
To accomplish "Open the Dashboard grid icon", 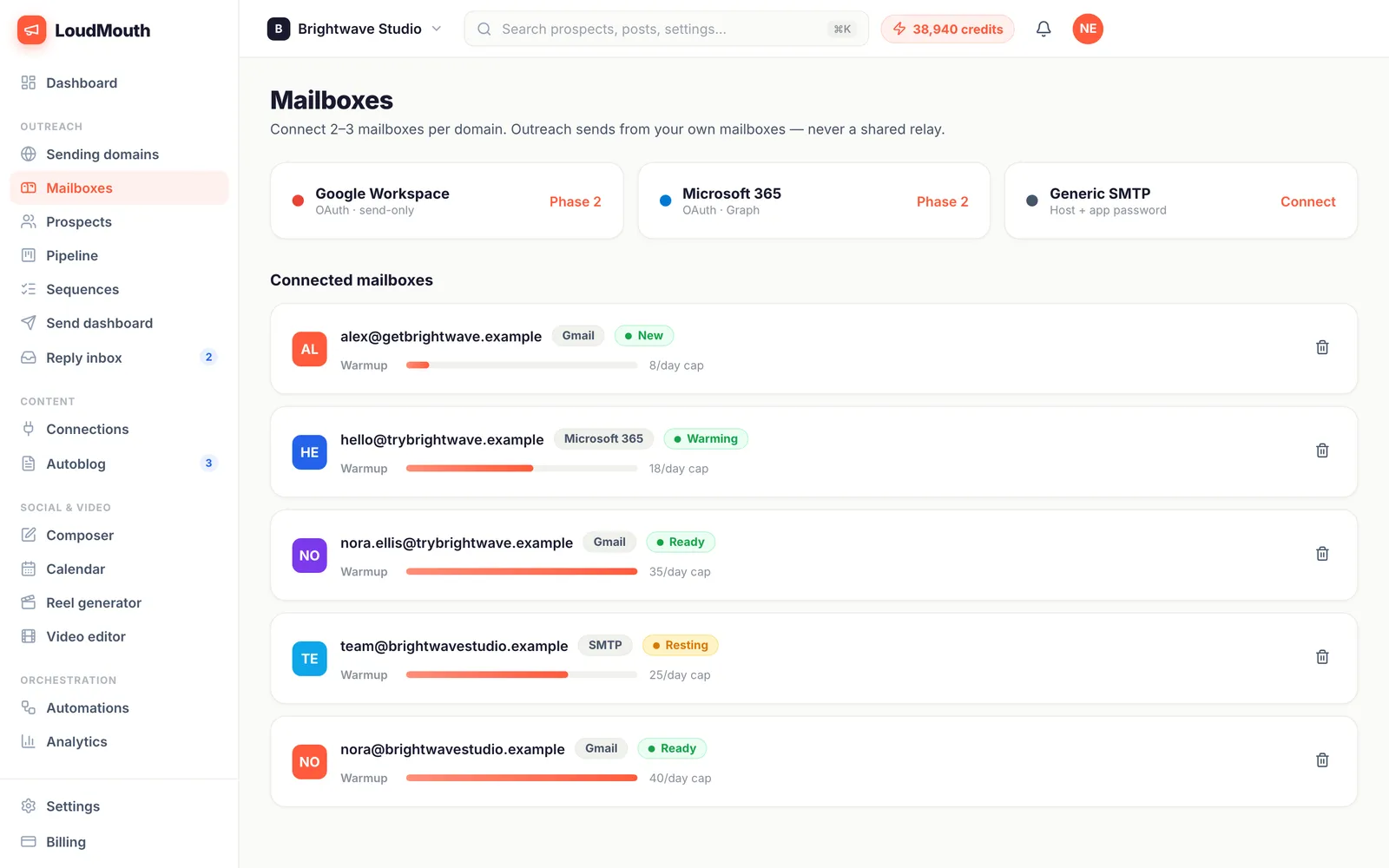I will [29, 82].
